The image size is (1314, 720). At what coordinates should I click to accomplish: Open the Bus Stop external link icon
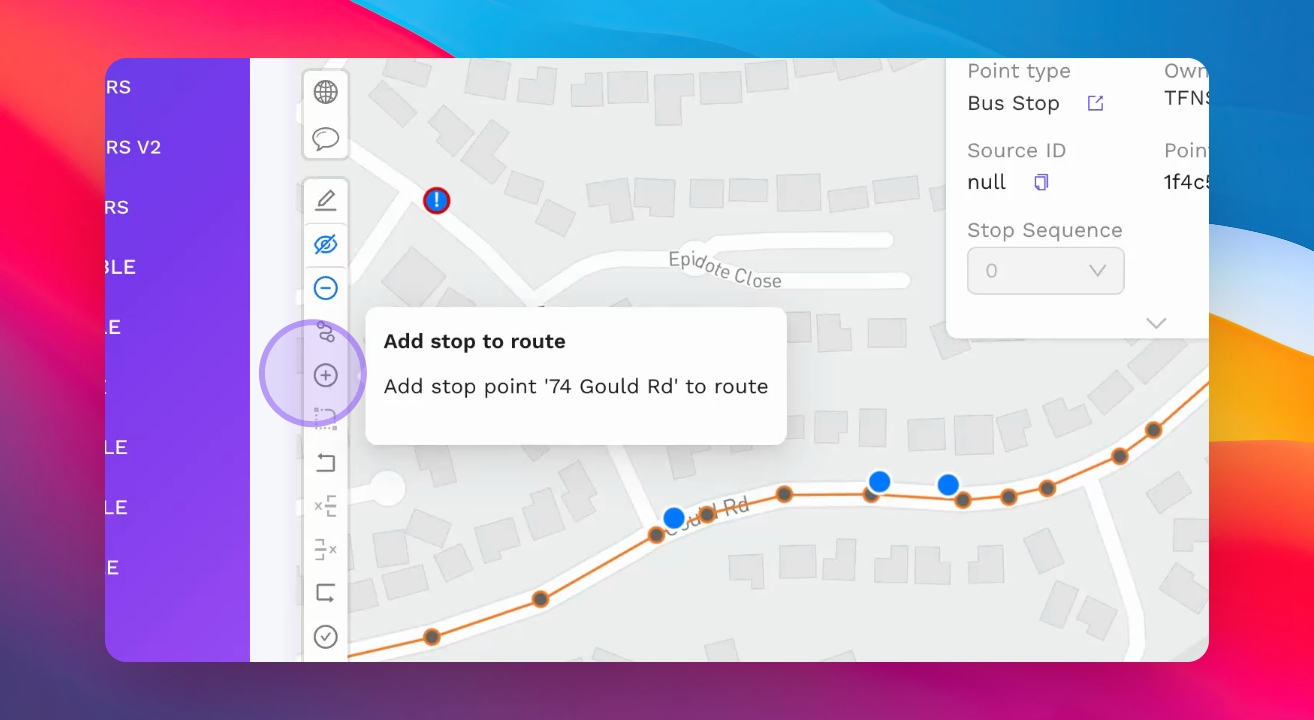(x=1096, y=103)
